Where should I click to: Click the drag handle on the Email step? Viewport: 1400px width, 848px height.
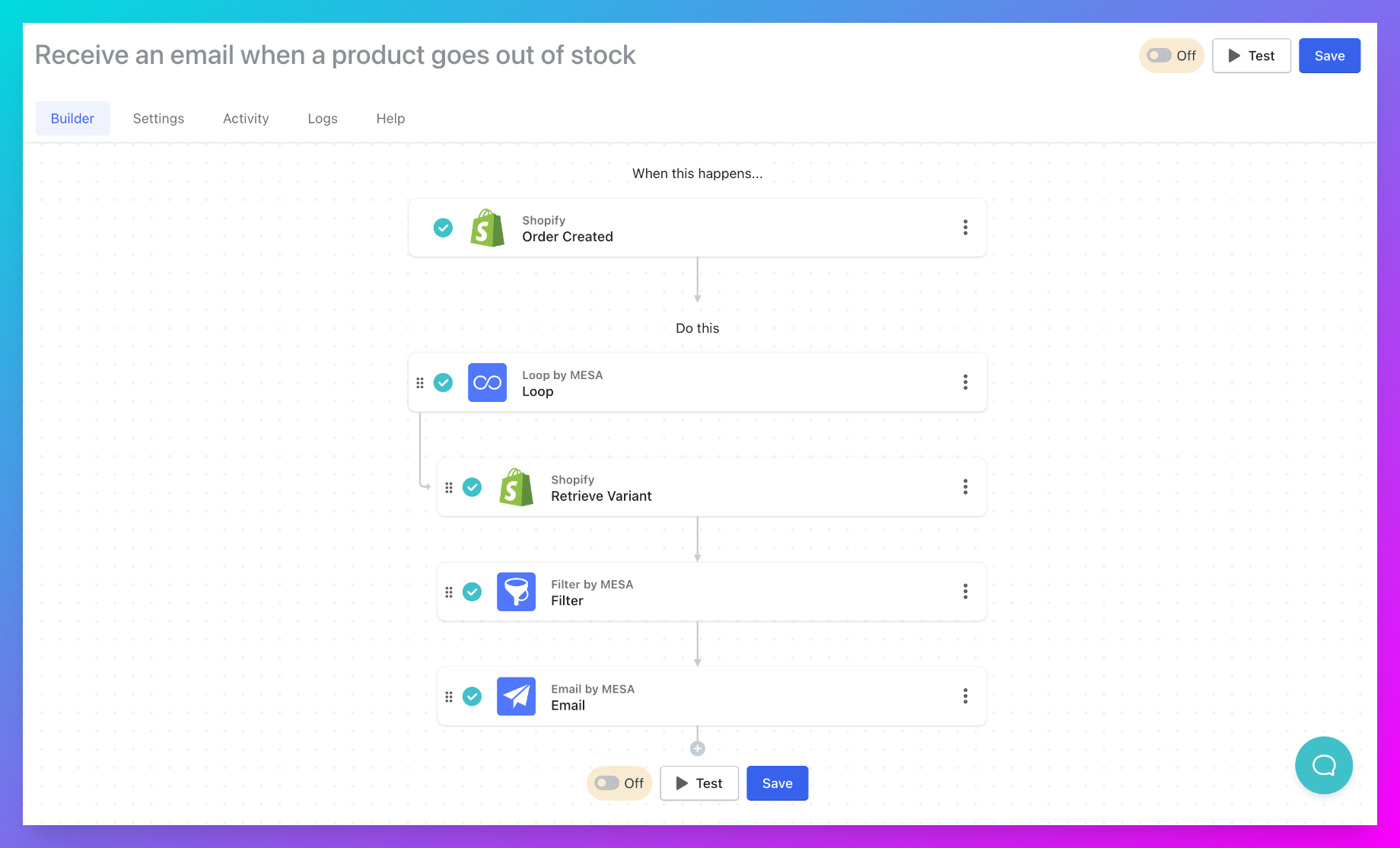point(449,696)
